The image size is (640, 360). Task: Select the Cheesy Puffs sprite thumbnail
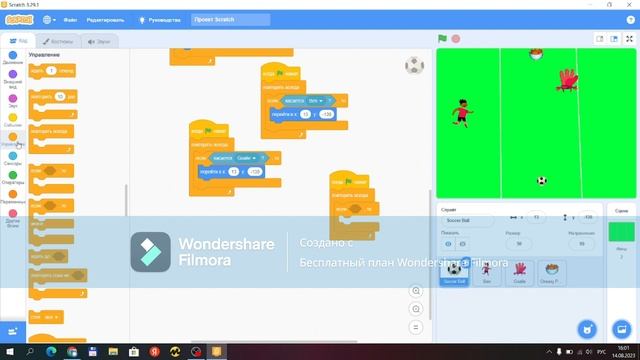[552, 273]
